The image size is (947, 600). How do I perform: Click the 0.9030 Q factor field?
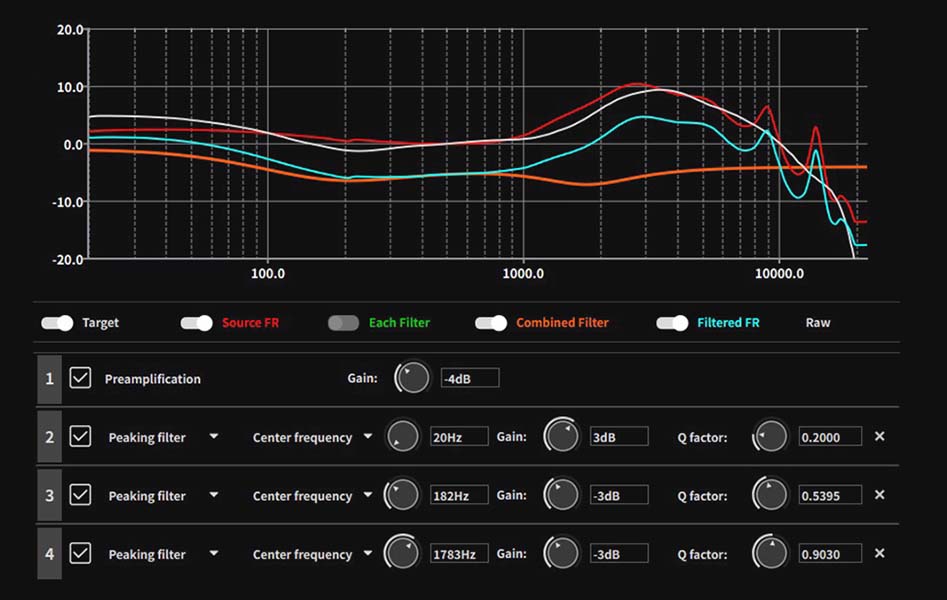829,554
